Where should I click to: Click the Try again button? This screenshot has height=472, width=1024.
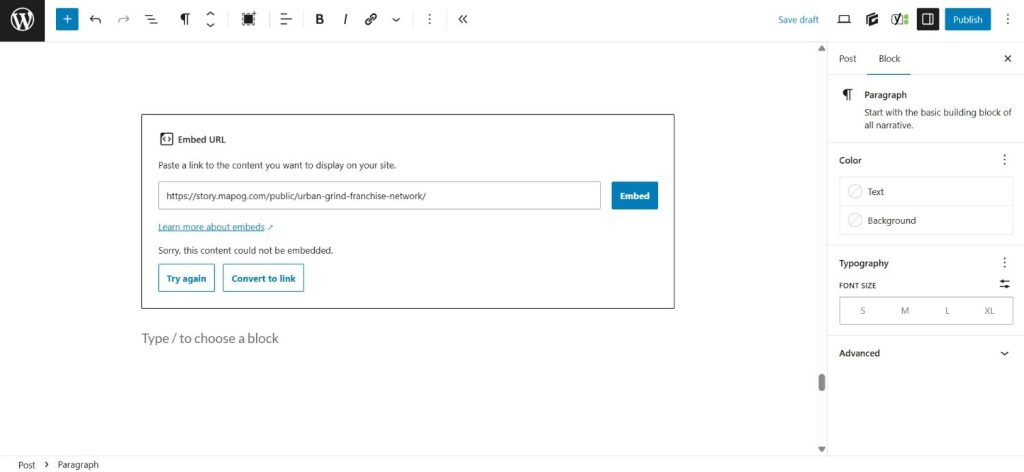pos(186,278)
